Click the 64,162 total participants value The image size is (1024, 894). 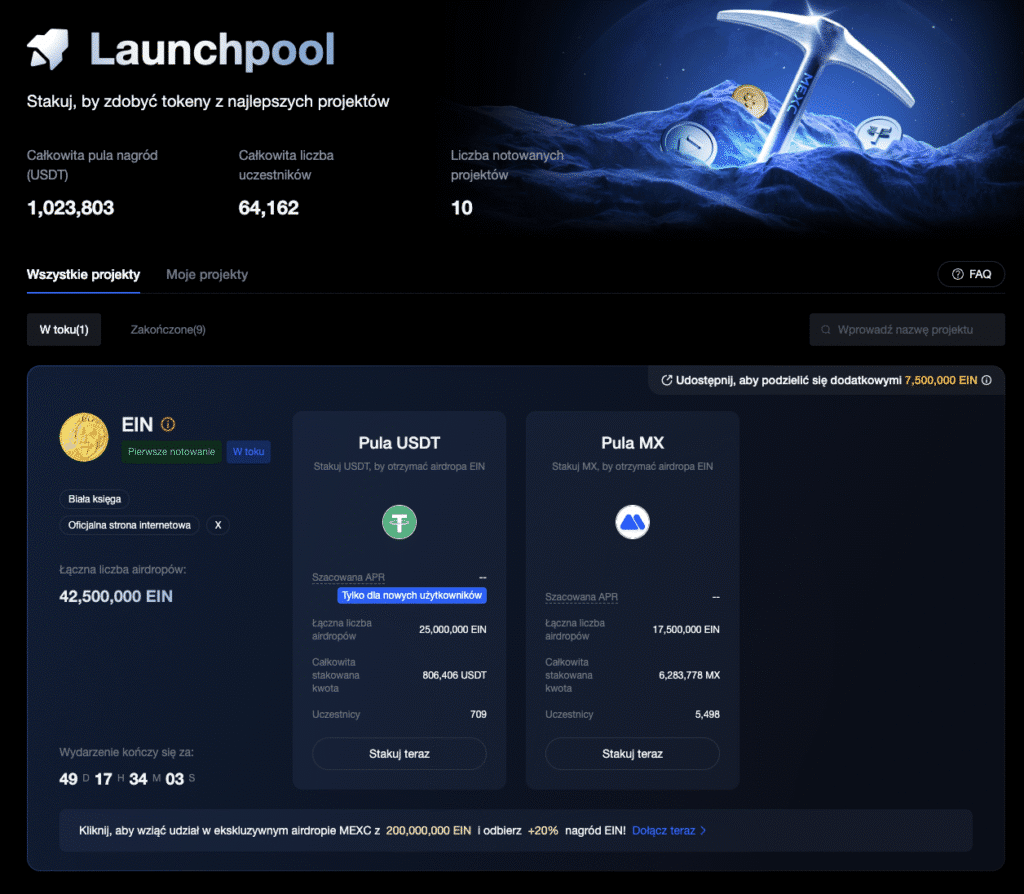268,208
